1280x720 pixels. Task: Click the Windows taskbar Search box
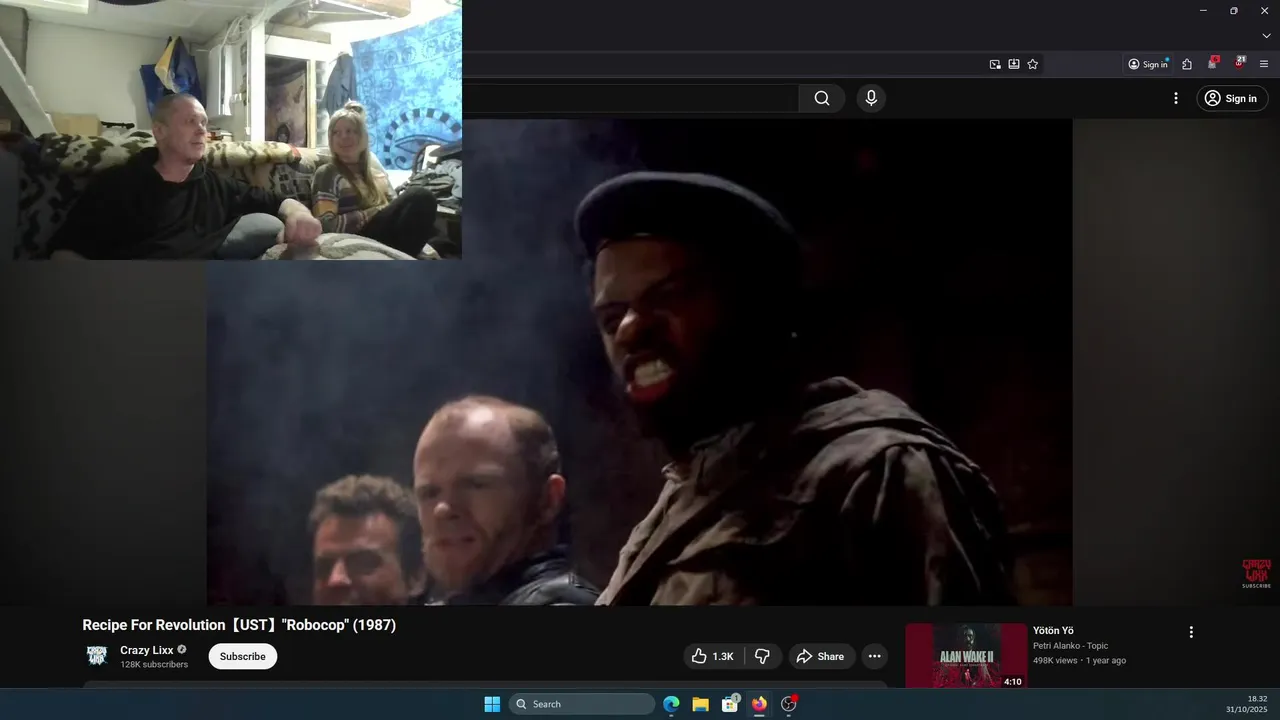pyautogui.click(x=582, y=704)
